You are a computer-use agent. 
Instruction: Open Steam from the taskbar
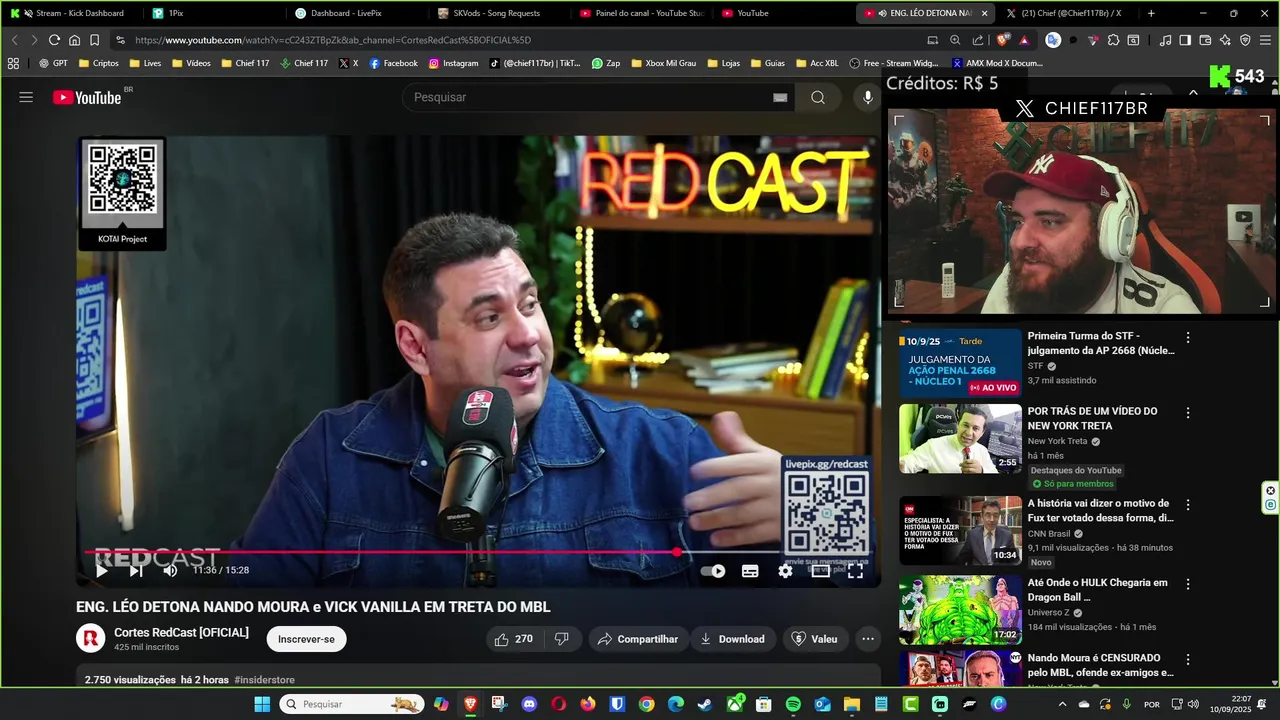(705, 704)
